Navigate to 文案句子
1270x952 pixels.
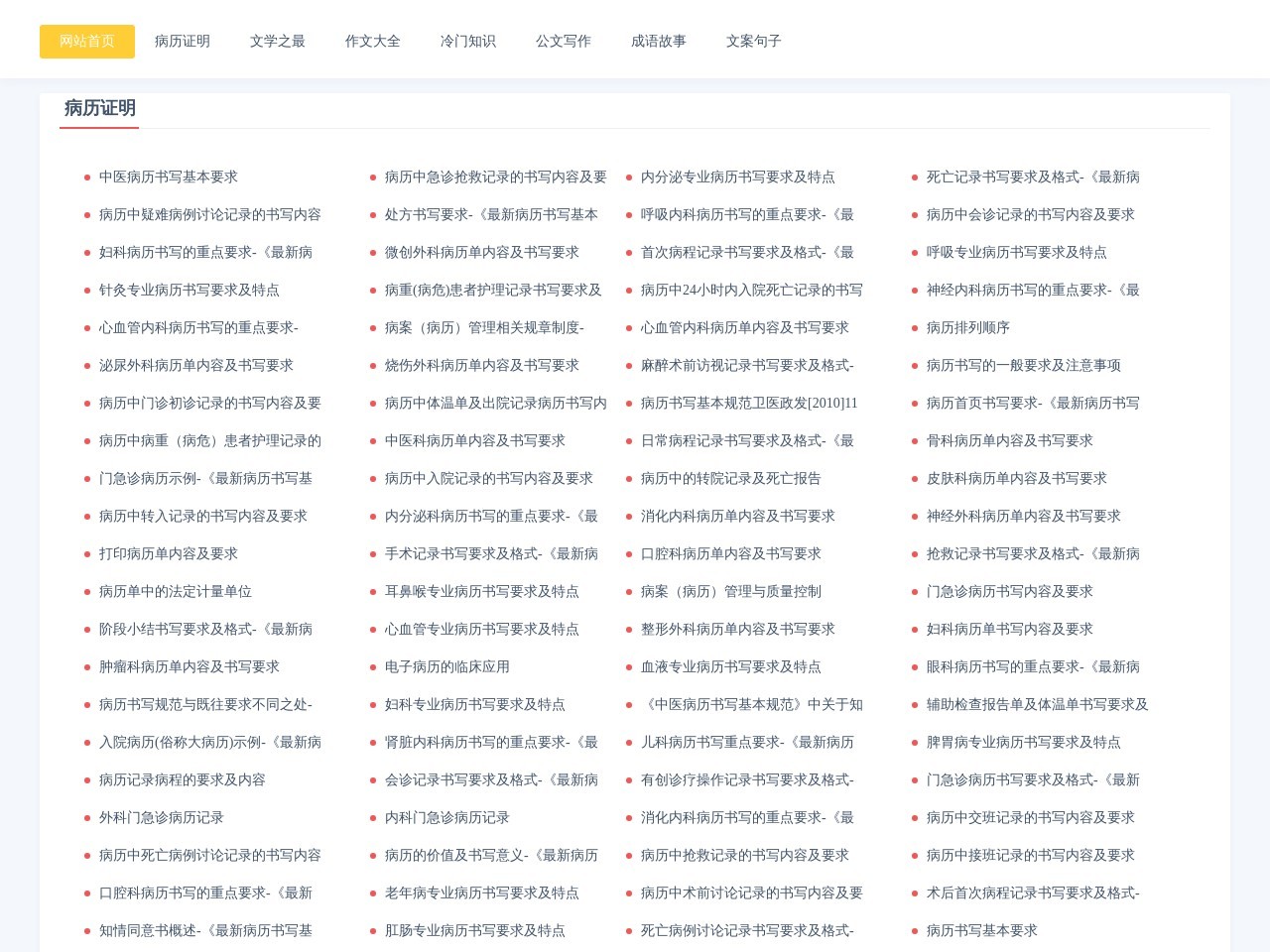coord(754,42)
